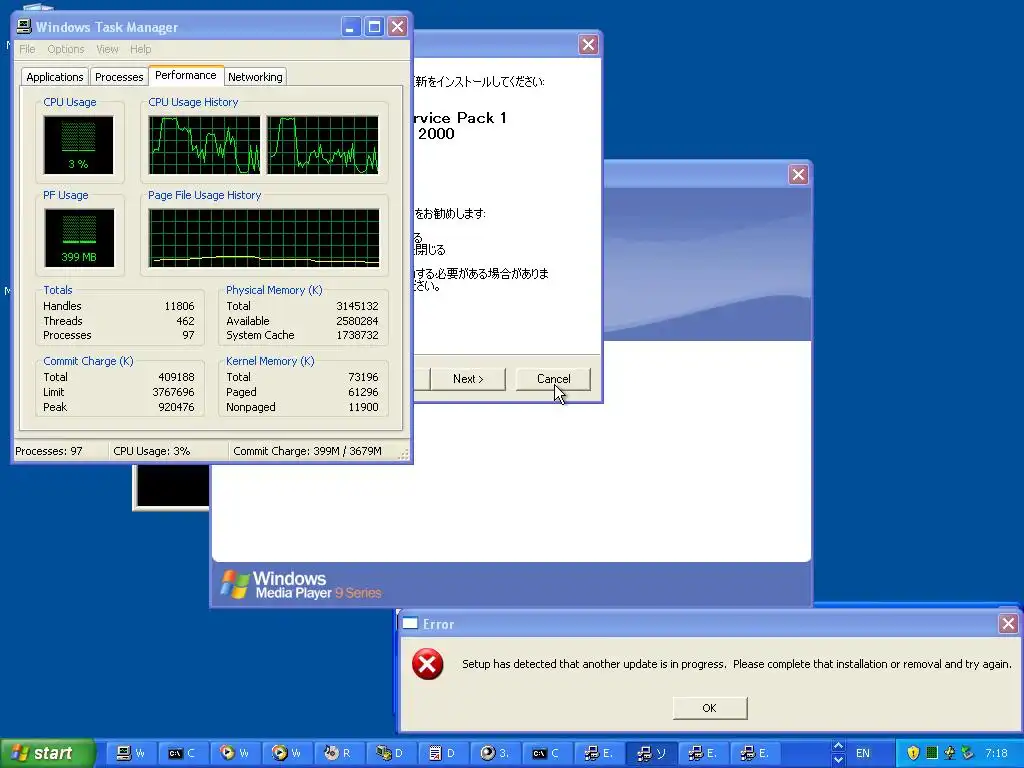Click the Threads value 462
This screenshot has width=1024, height=768.
pos(185,321)
